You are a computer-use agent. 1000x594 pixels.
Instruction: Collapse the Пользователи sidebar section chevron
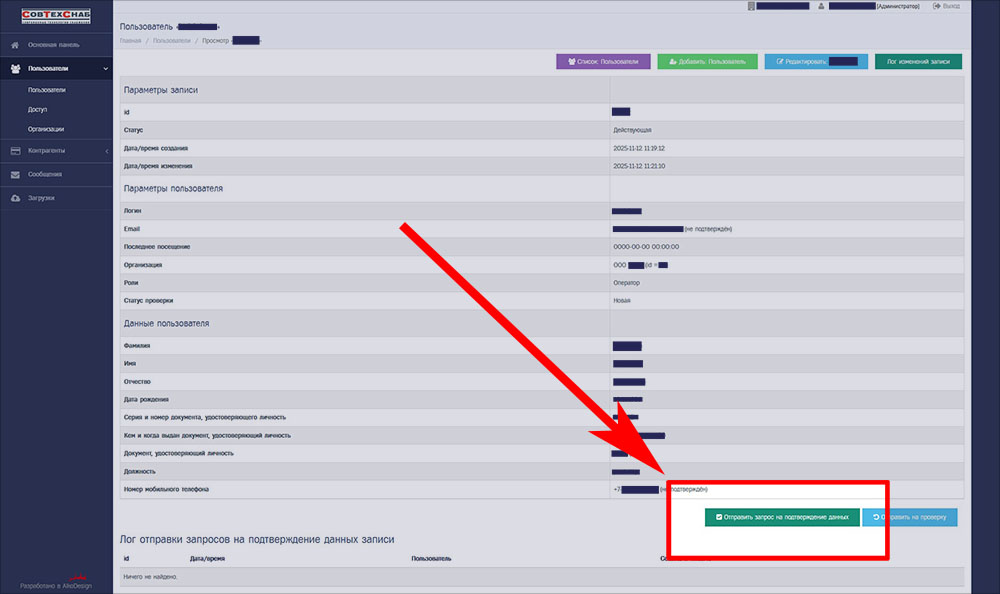pos(106,68)
